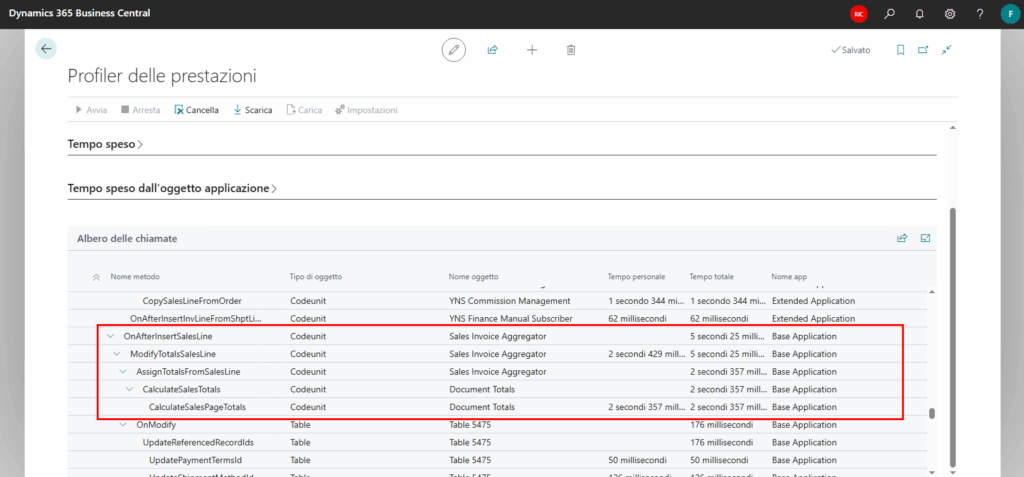
Task: Click the bookmark icon
Action: tap(900, 49)
